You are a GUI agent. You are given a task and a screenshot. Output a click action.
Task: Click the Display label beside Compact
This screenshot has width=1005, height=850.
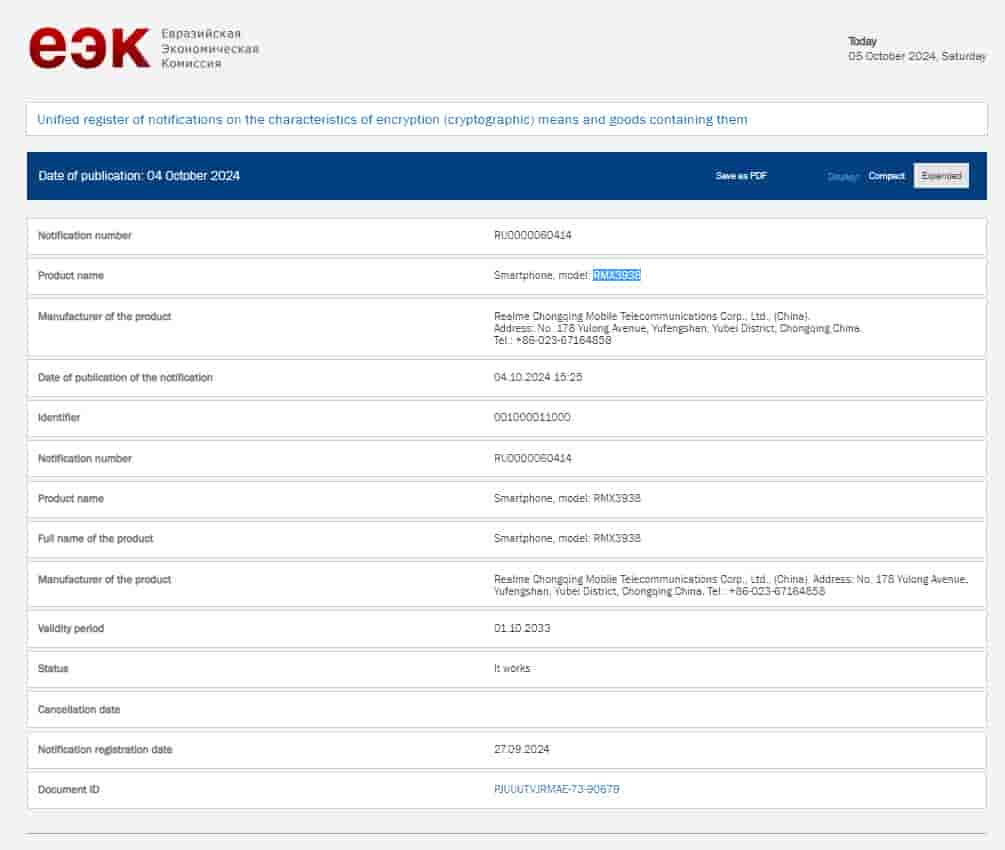tap(843, 177)
